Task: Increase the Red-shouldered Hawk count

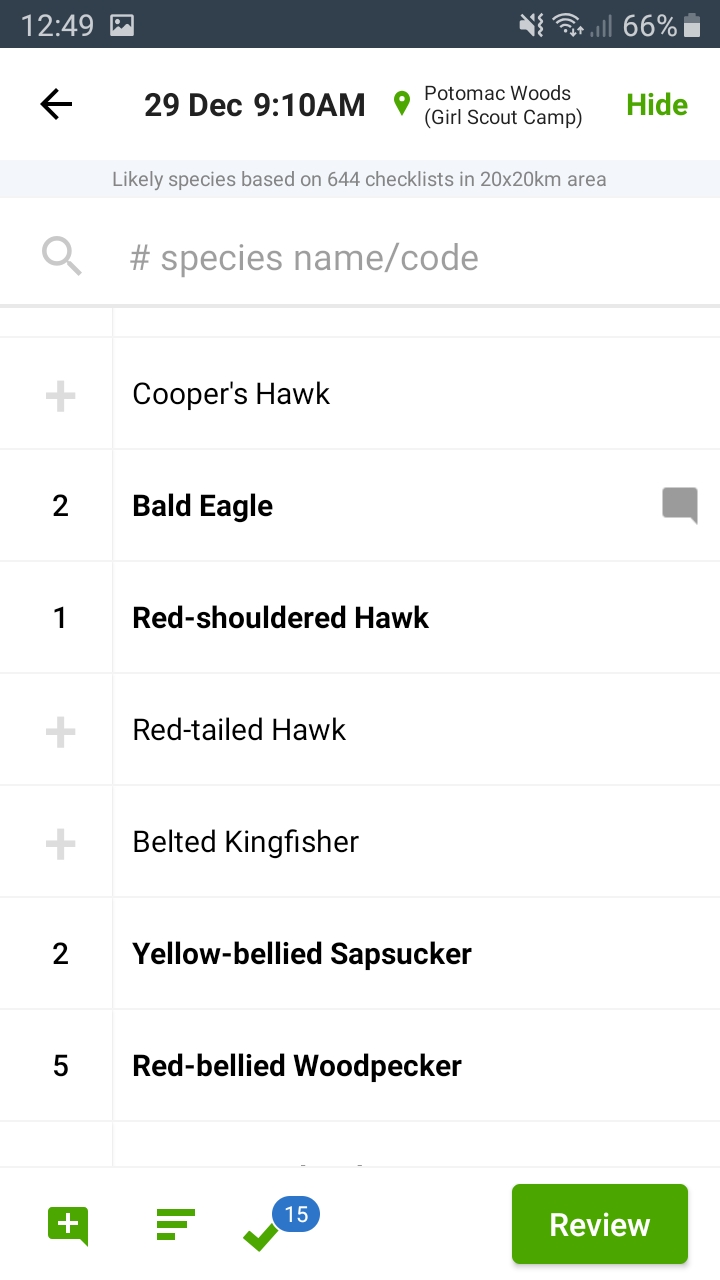Action: coord(60,618)
